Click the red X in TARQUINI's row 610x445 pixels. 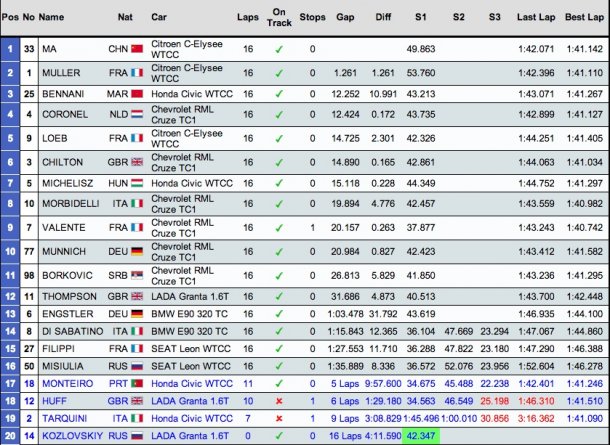pos(279,419)
